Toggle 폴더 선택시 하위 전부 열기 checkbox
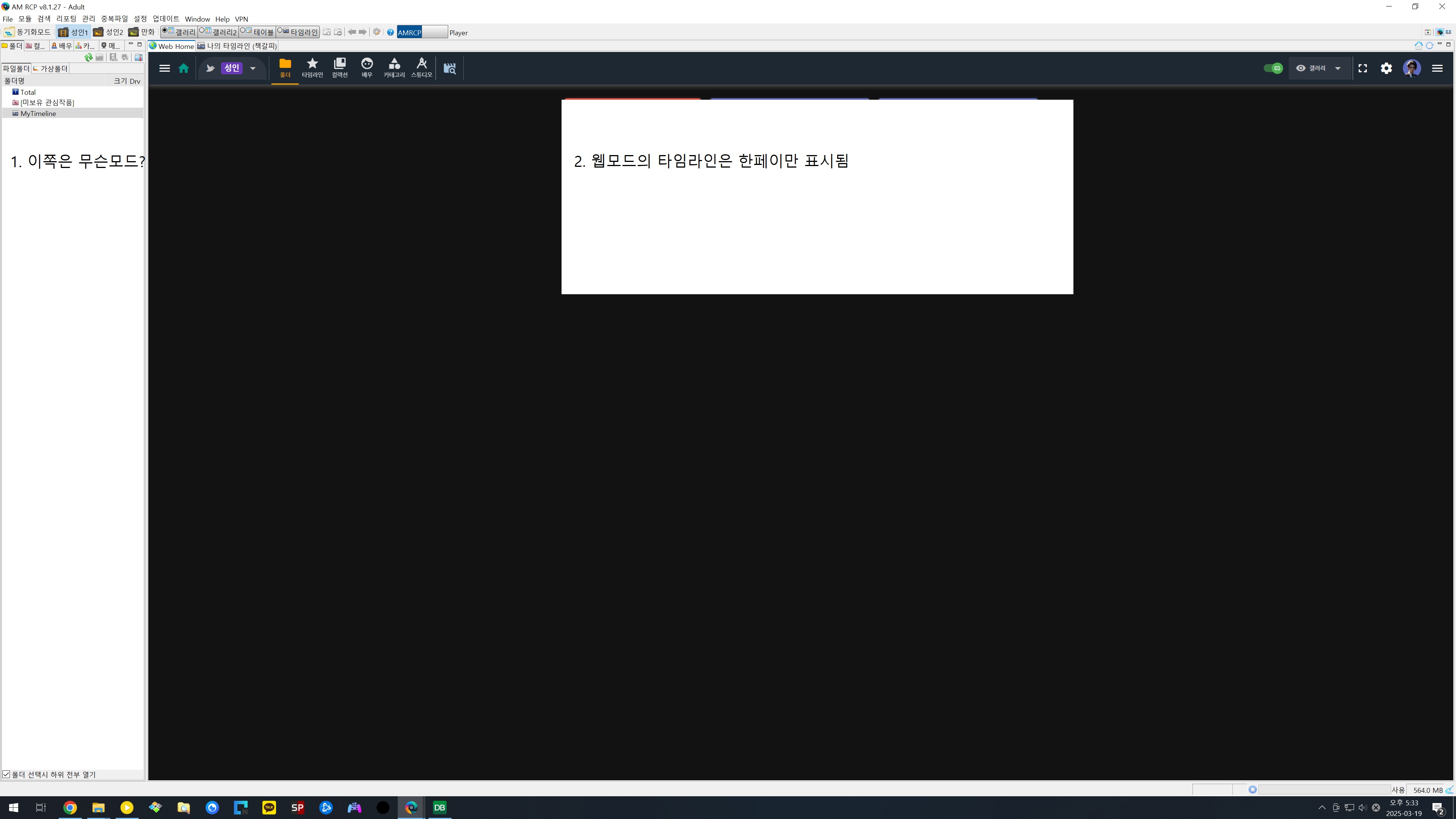Screen dimensions: 1456x819 click(6, 774)
